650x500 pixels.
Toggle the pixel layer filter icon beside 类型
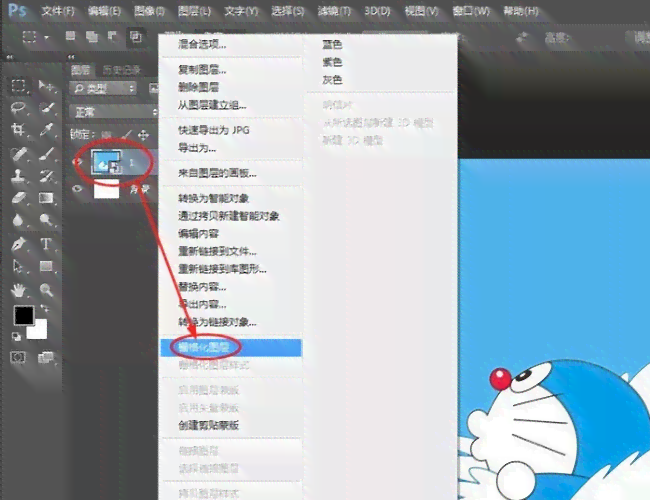pos(153,88)
